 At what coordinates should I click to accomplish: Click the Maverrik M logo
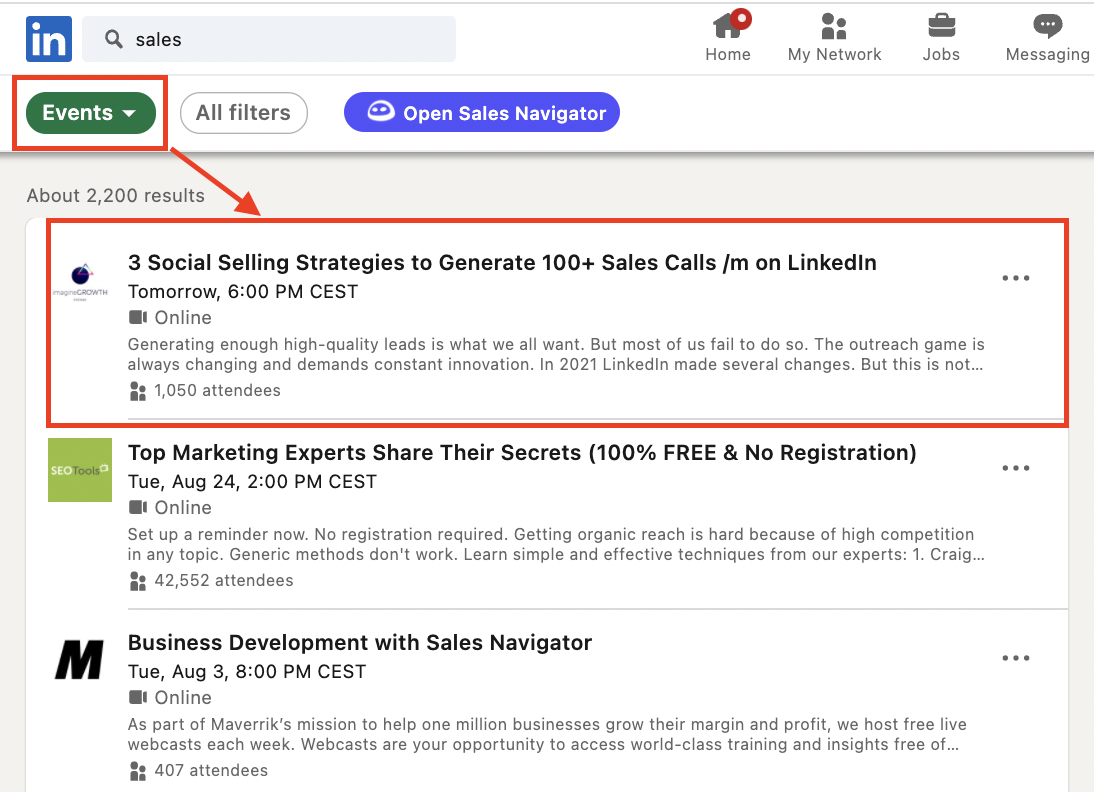click(80, 659)
